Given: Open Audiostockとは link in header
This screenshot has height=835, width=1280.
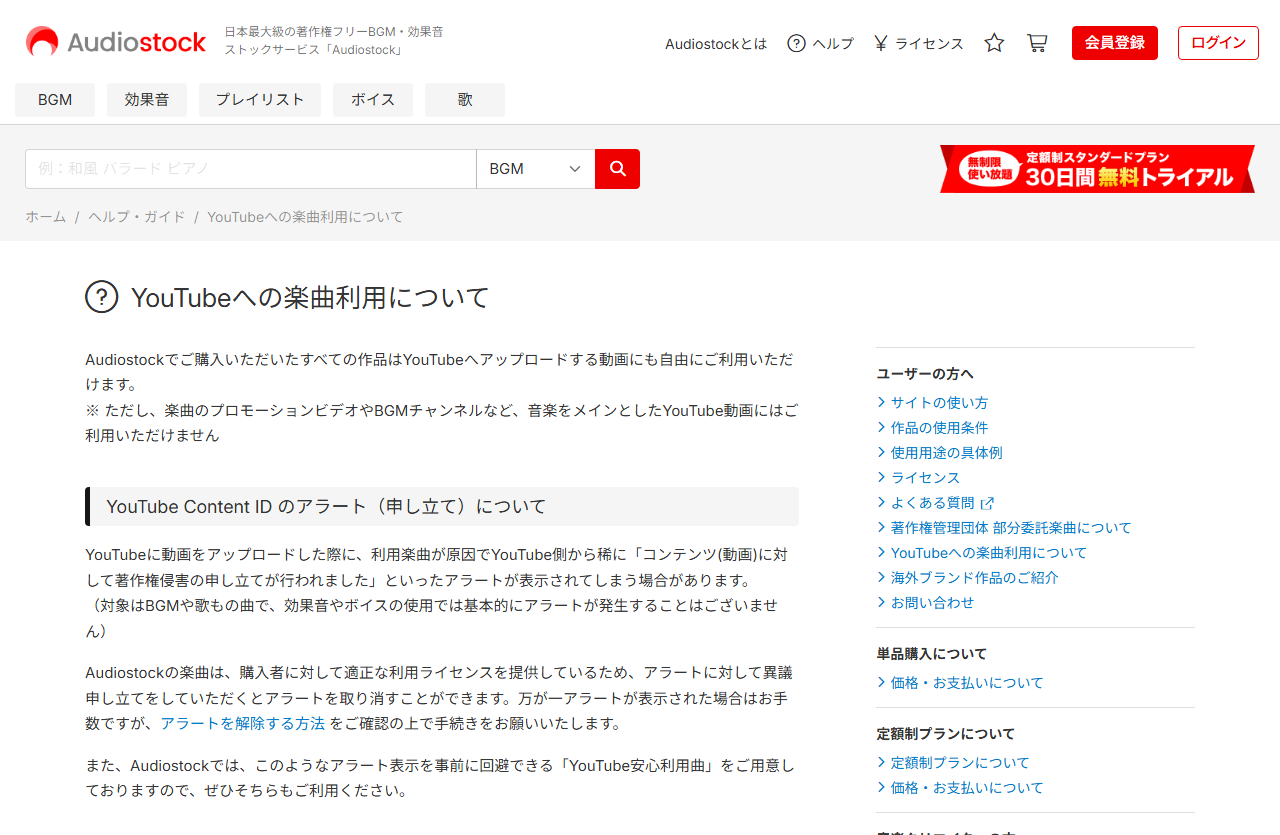Looking at the screenshot, I should click(716, 43).
